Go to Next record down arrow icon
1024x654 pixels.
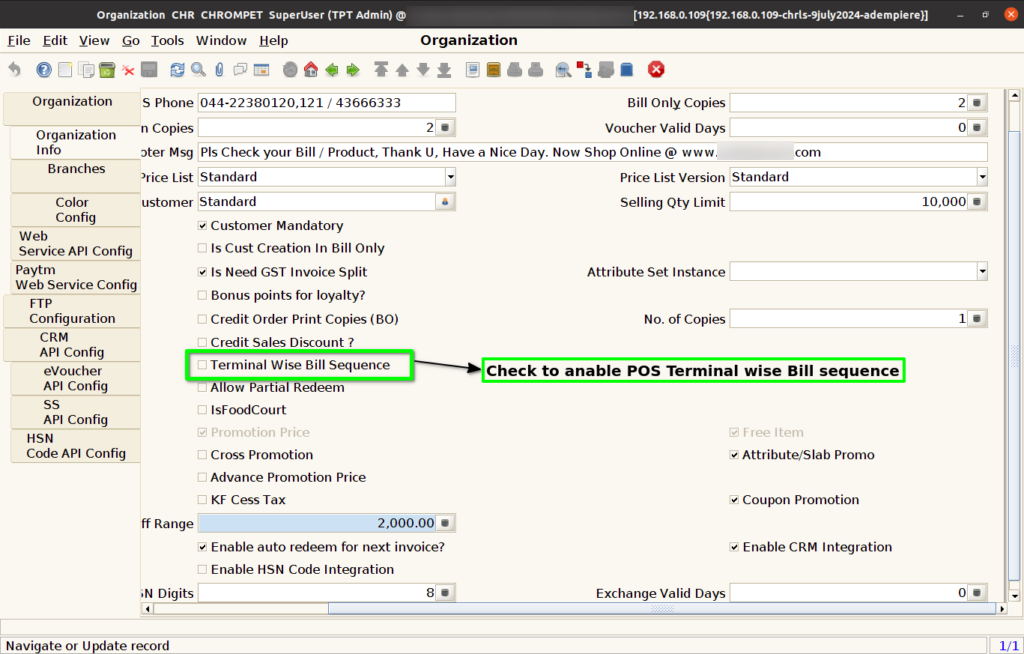coord(423,69)
